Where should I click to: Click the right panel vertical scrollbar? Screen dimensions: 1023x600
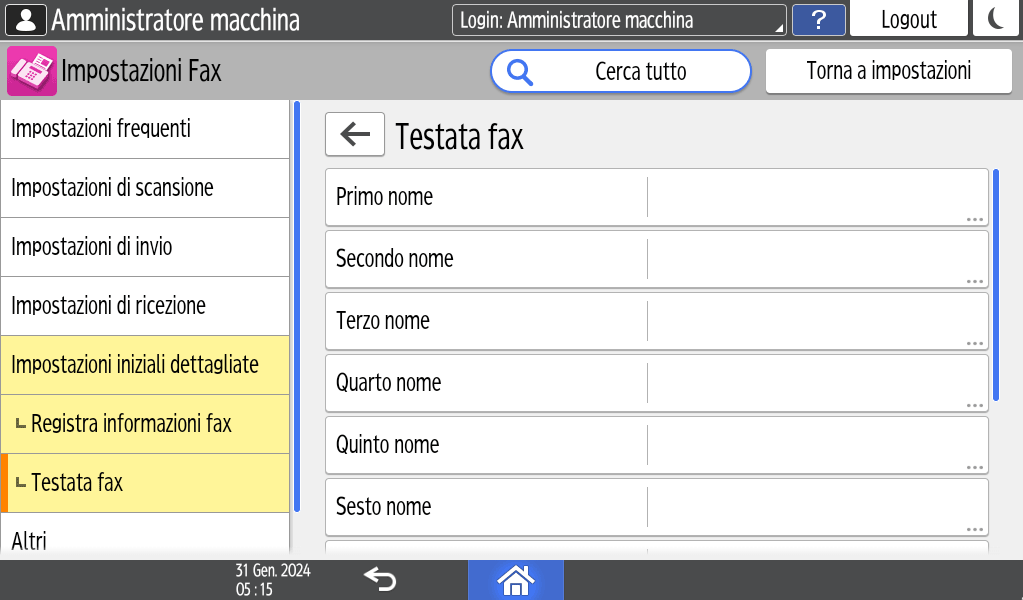(x=996, y=285)
